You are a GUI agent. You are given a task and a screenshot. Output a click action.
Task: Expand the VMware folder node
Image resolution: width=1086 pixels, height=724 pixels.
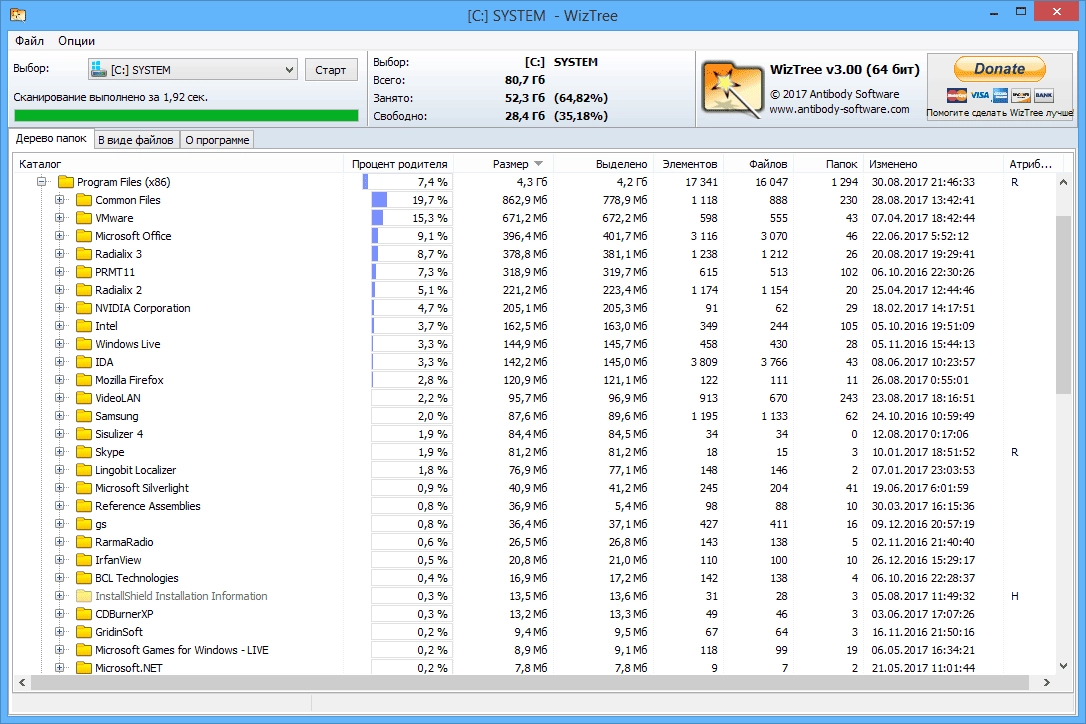coord(60,218)
